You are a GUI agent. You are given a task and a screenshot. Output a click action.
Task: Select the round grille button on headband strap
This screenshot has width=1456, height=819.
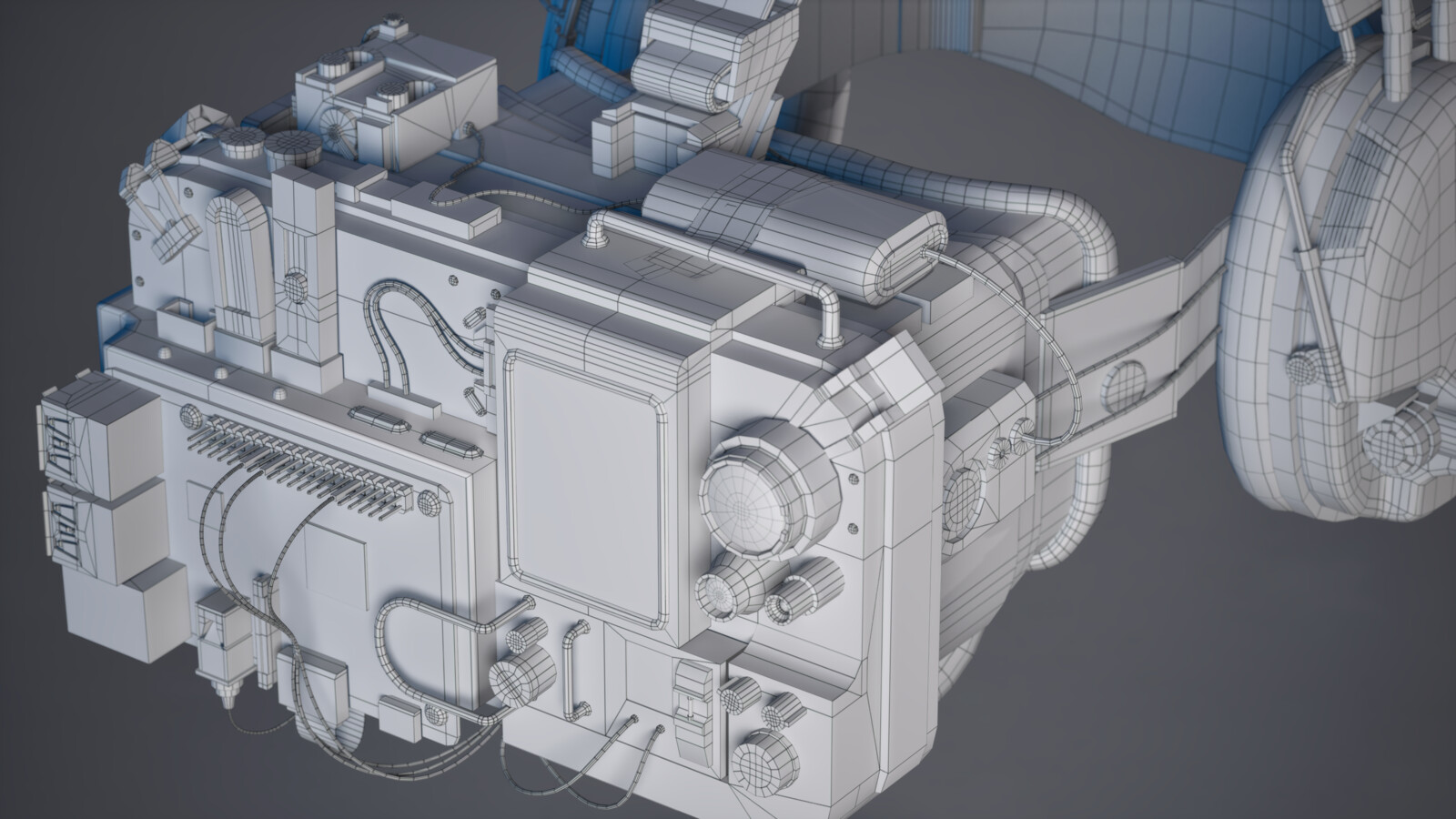coord(1125,387)
